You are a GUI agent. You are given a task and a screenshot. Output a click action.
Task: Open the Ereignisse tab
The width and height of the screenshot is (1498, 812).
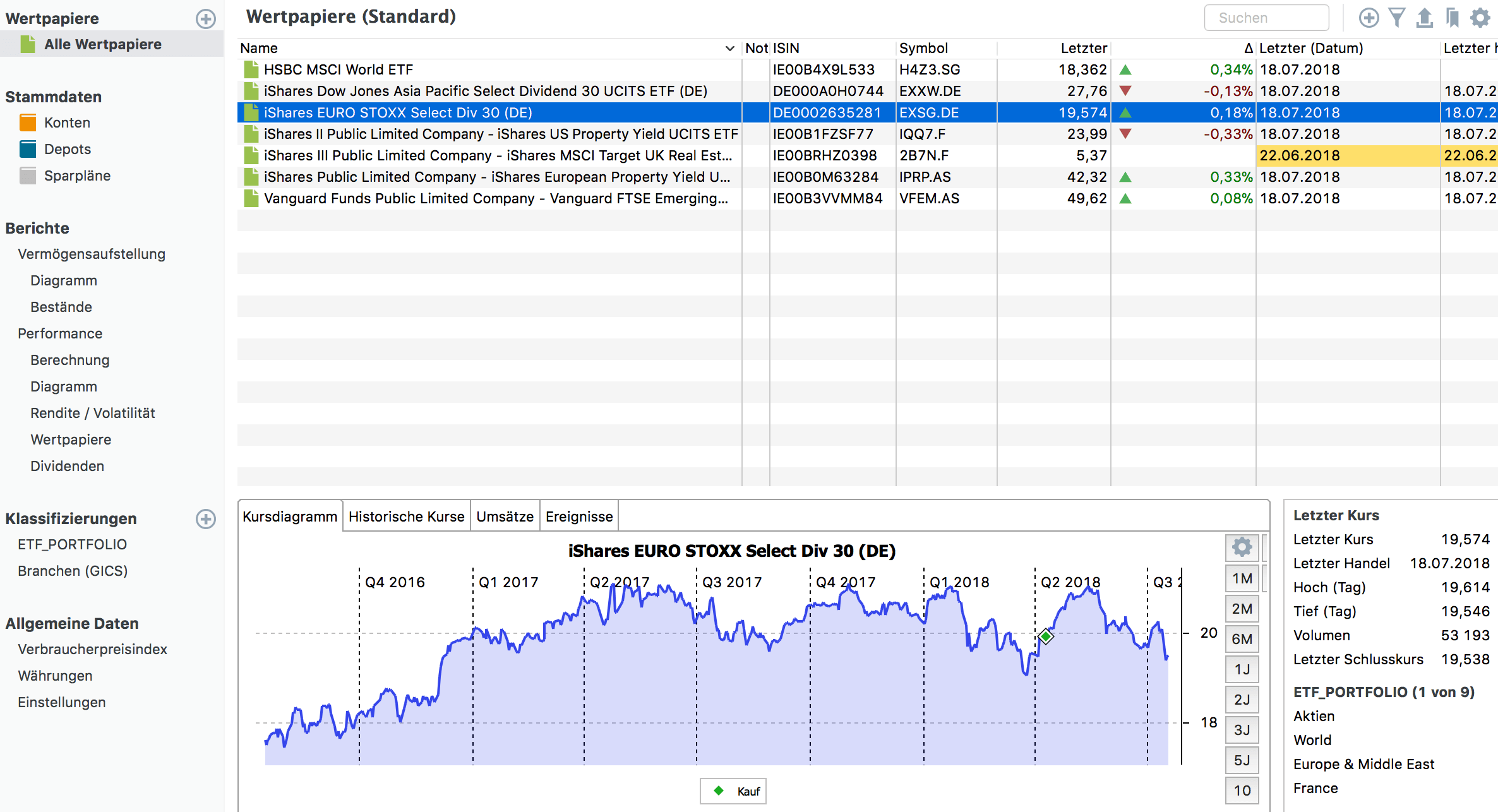coord(579,516)
